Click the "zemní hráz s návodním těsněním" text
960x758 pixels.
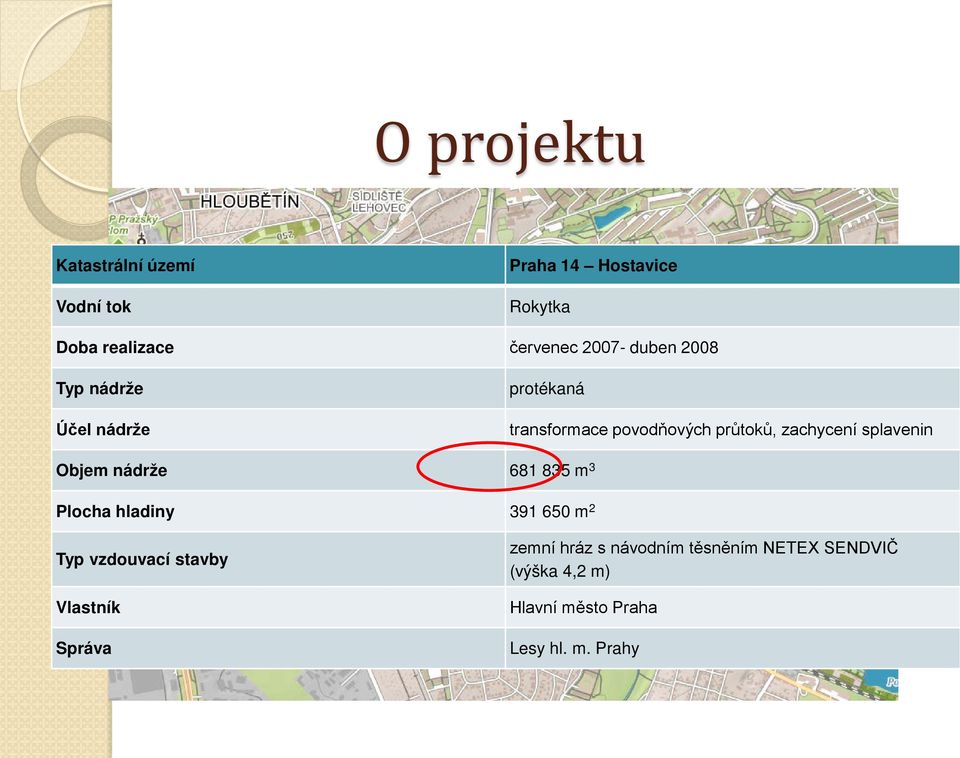click(633, 547)
